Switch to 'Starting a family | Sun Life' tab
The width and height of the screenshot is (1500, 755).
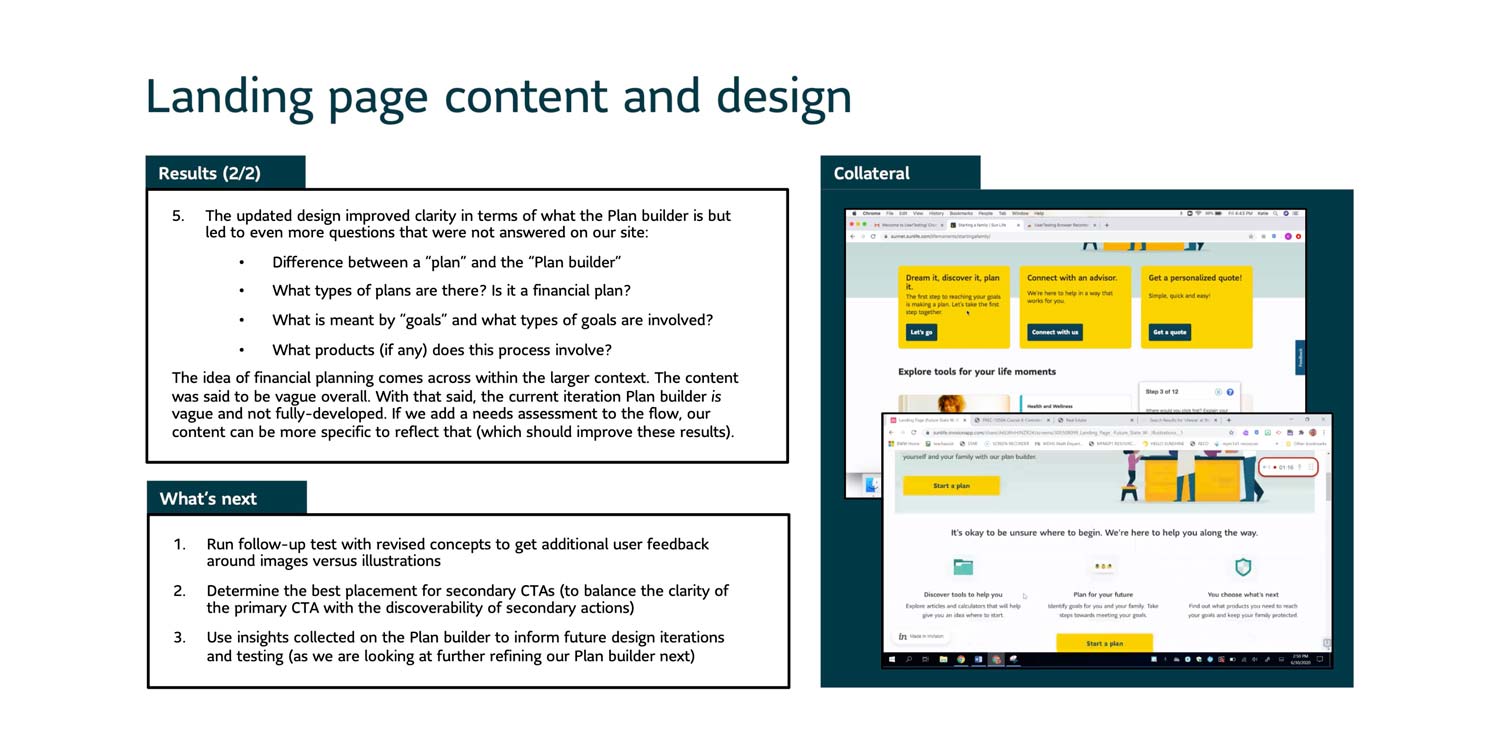click(x=984, y=225)
